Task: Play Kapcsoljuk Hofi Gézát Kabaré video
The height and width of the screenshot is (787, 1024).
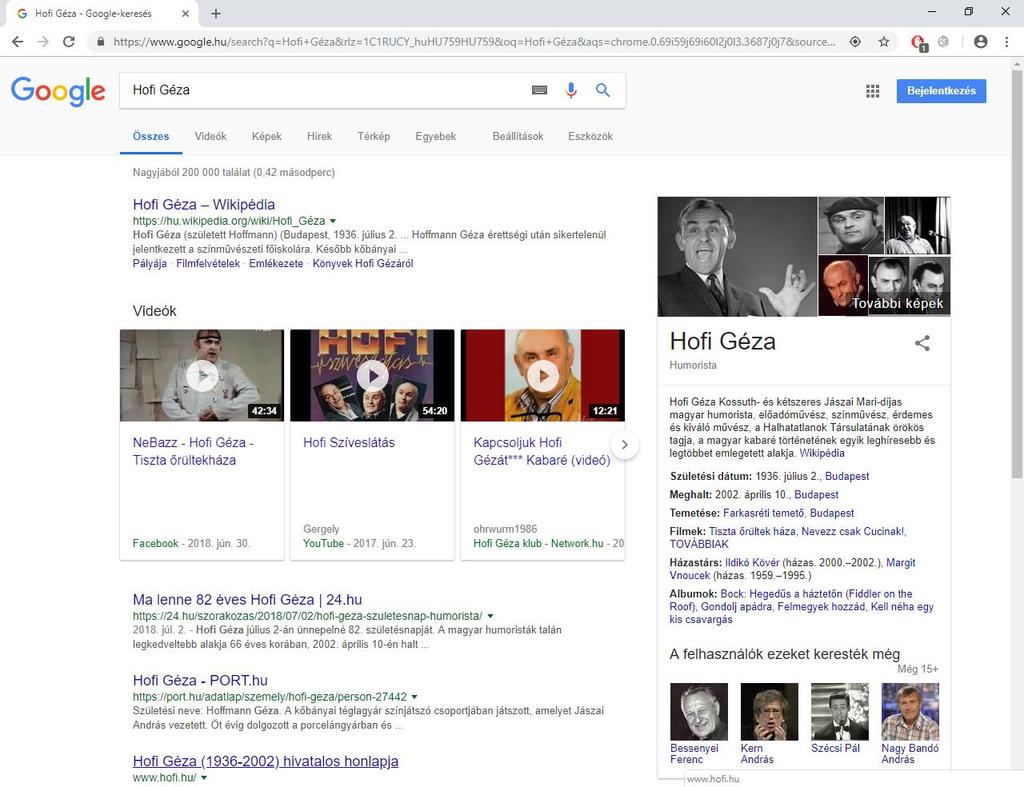Action: click(x=543, y=376)
